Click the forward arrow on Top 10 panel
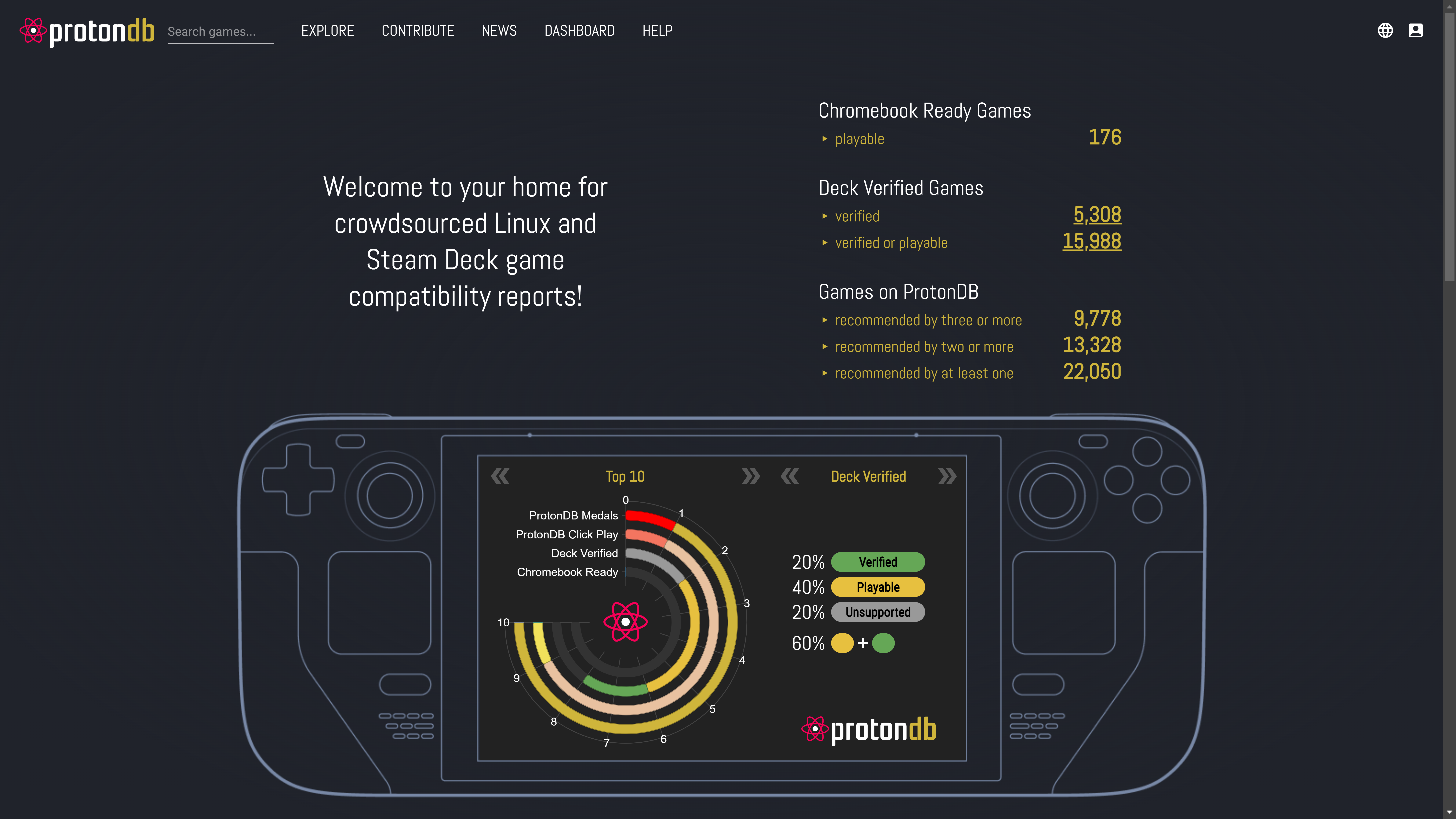This screenshot has height=819, width=1456. pos(750,476)
